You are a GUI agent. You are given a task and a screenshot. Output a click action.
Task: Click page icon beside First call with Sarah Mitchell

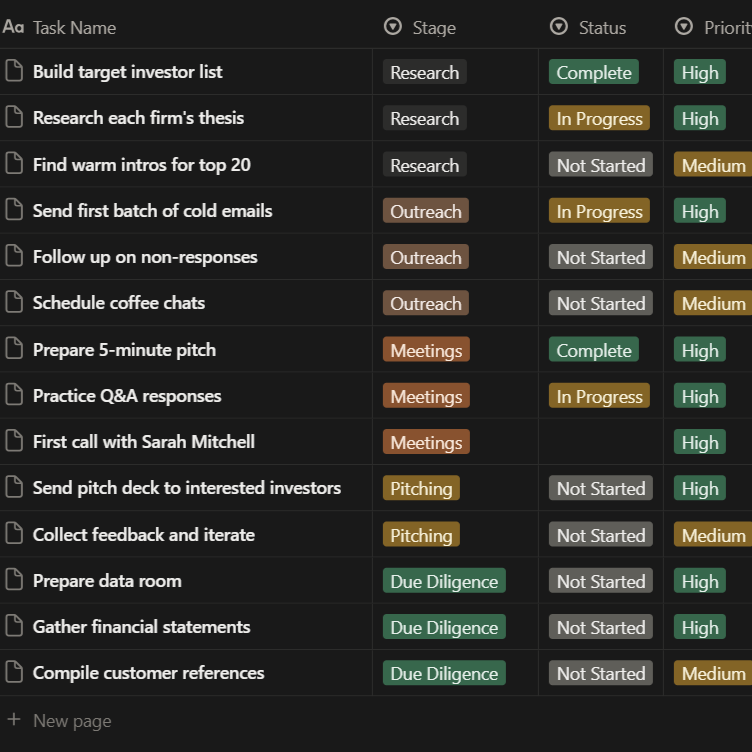click(x=14, y=441)
